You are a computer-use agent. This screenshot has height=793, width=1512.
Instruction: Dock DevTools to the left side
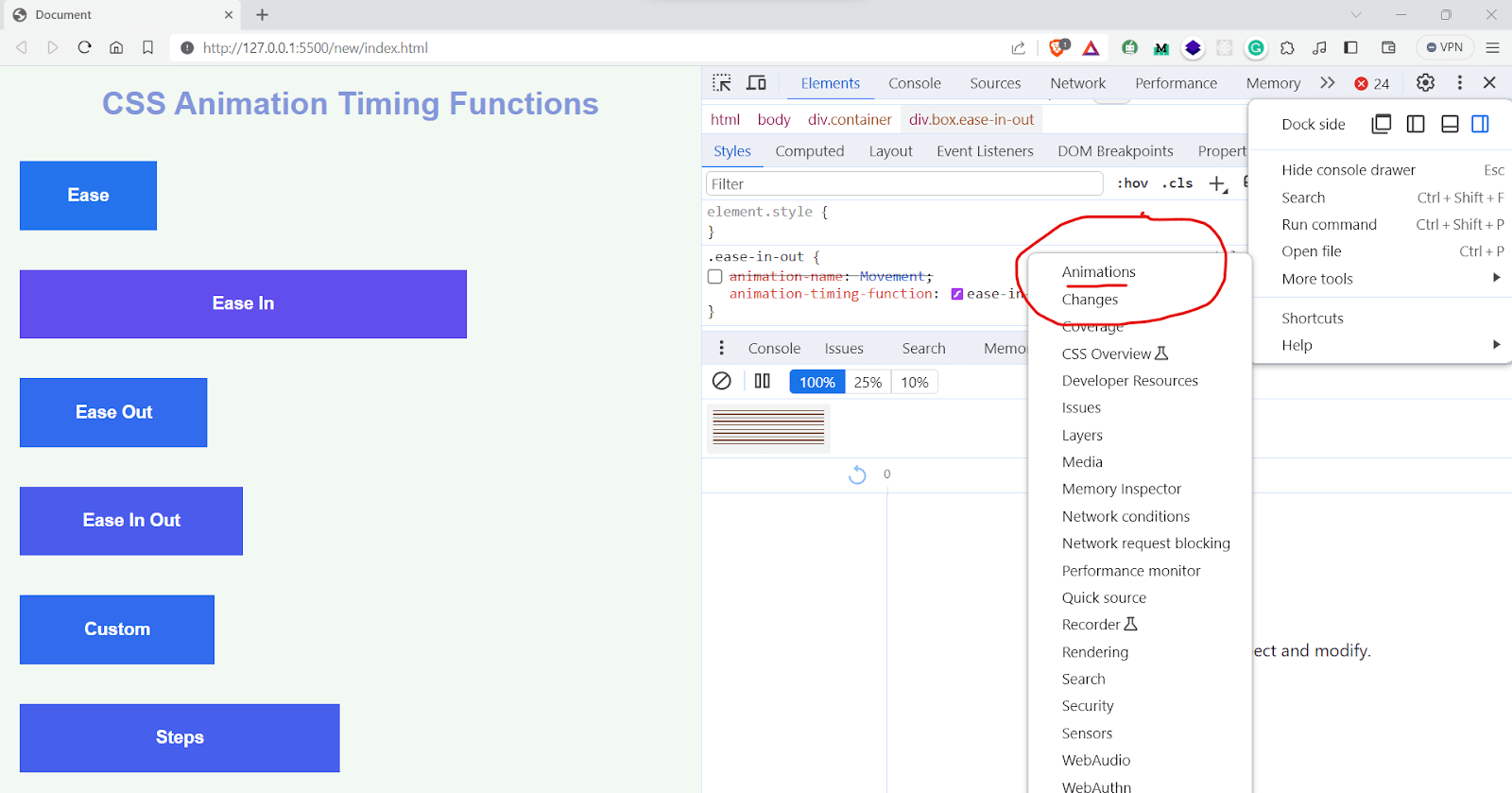click(1416, 124)
